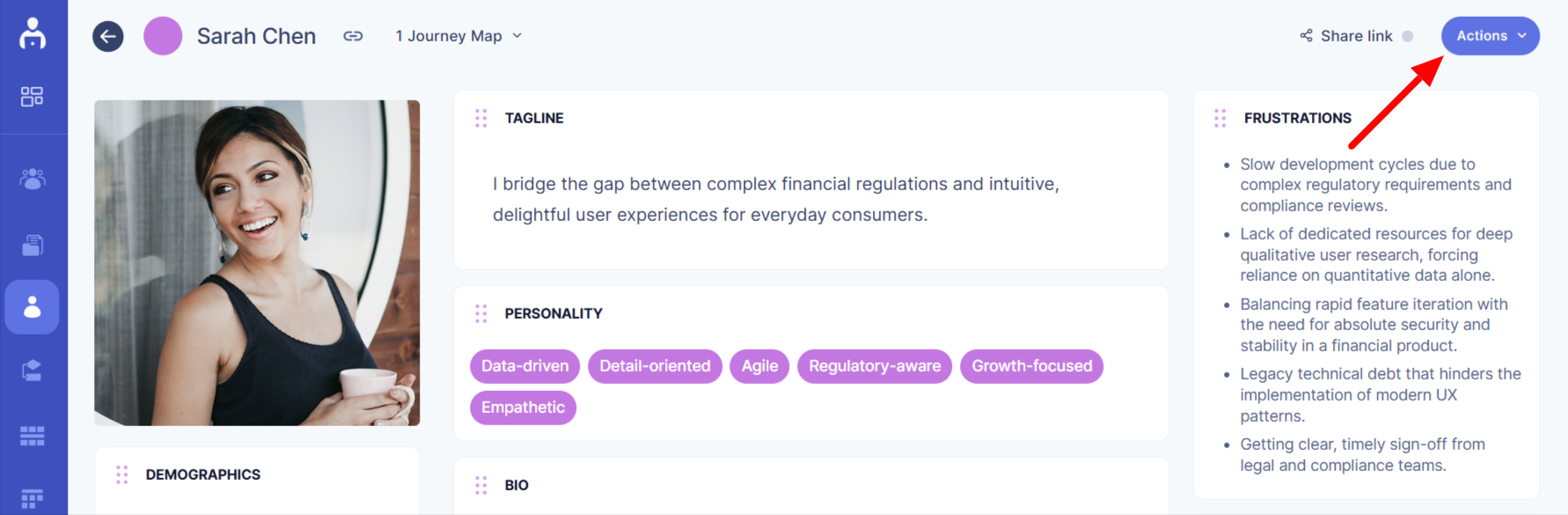Screen dimensions: 1568x515
Task: Click the Empathetic personality tag
Action: 523,408
